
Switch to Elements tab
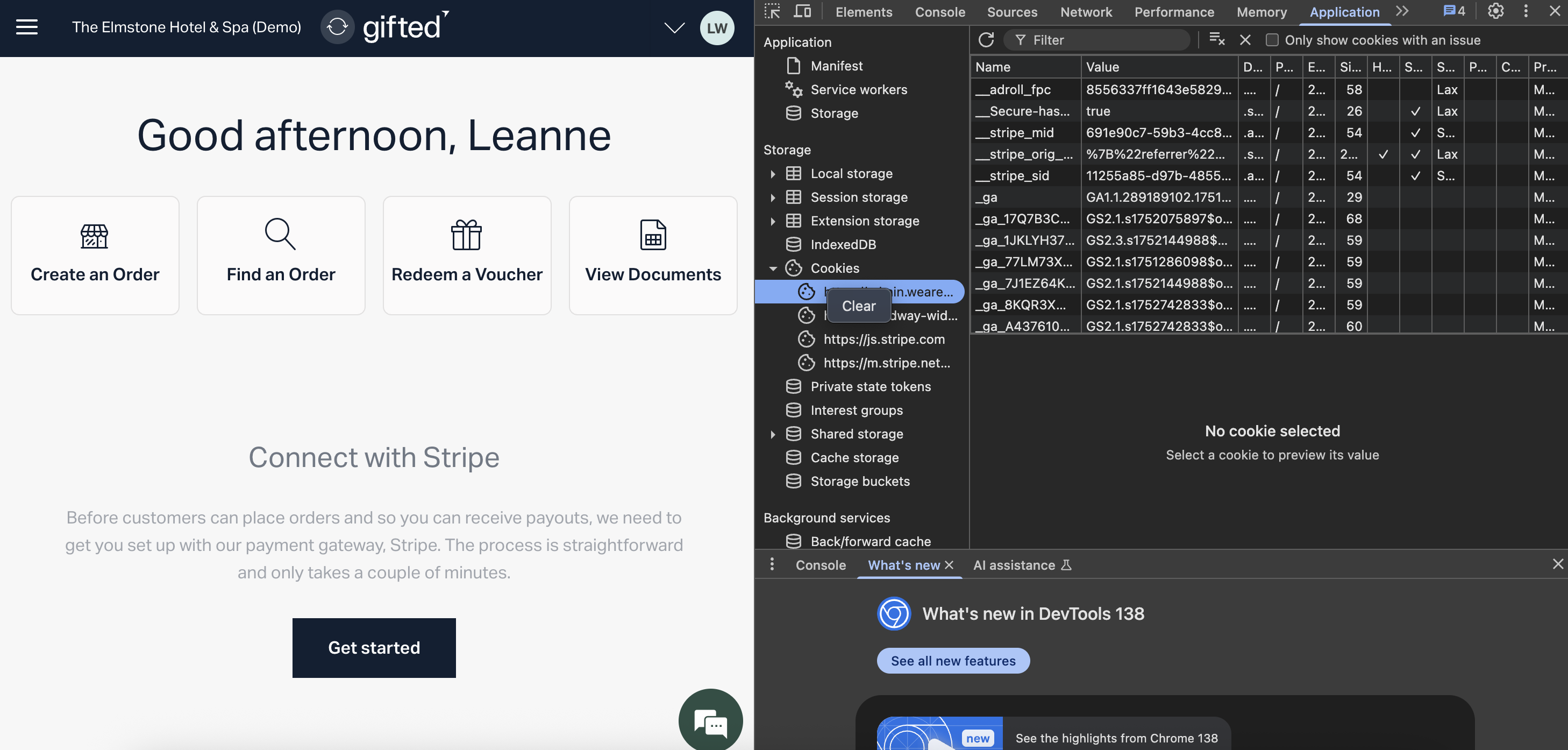tap(864, 12)
